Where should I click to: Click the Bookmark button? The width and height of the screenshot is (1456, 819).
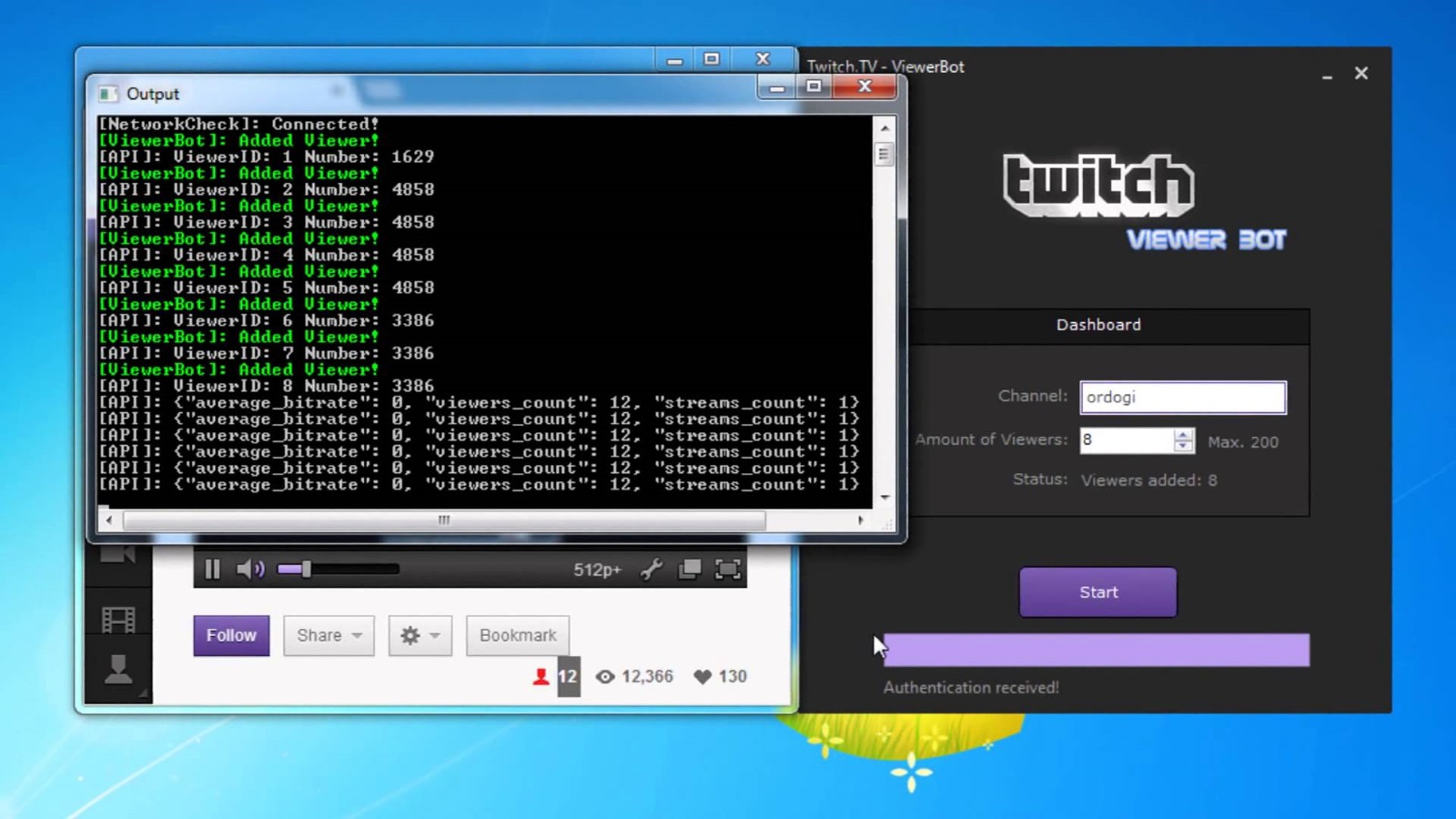click(518, 635)
